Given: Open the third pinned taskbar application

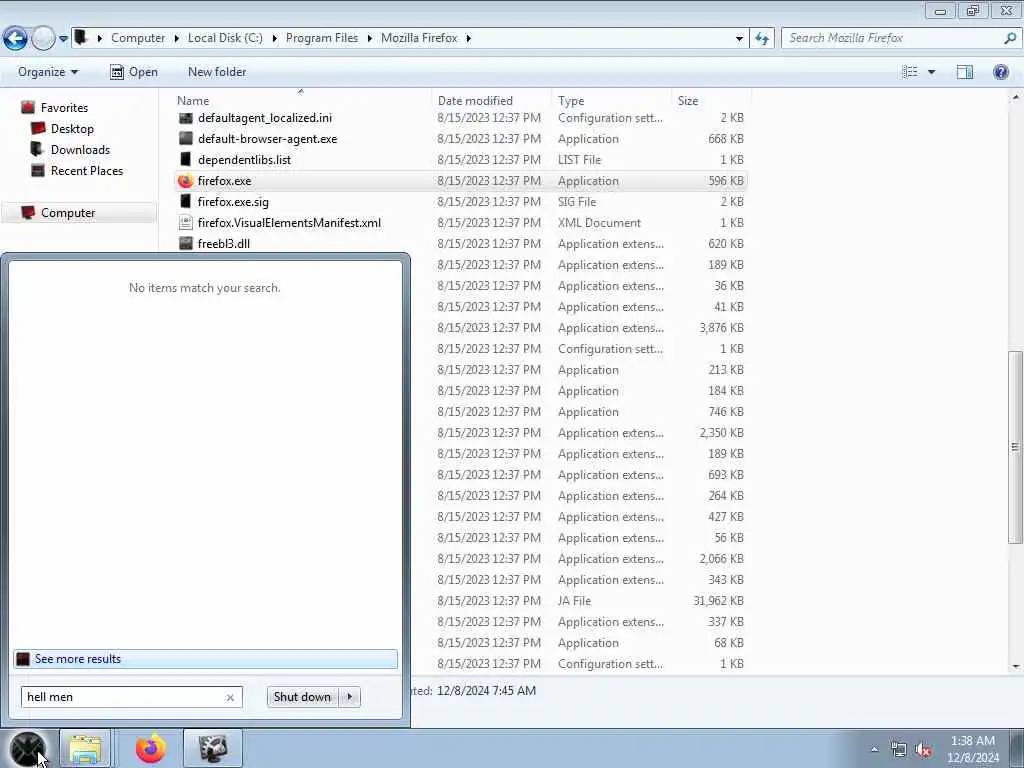Looking at the screenshot, I should click(213, 748).
